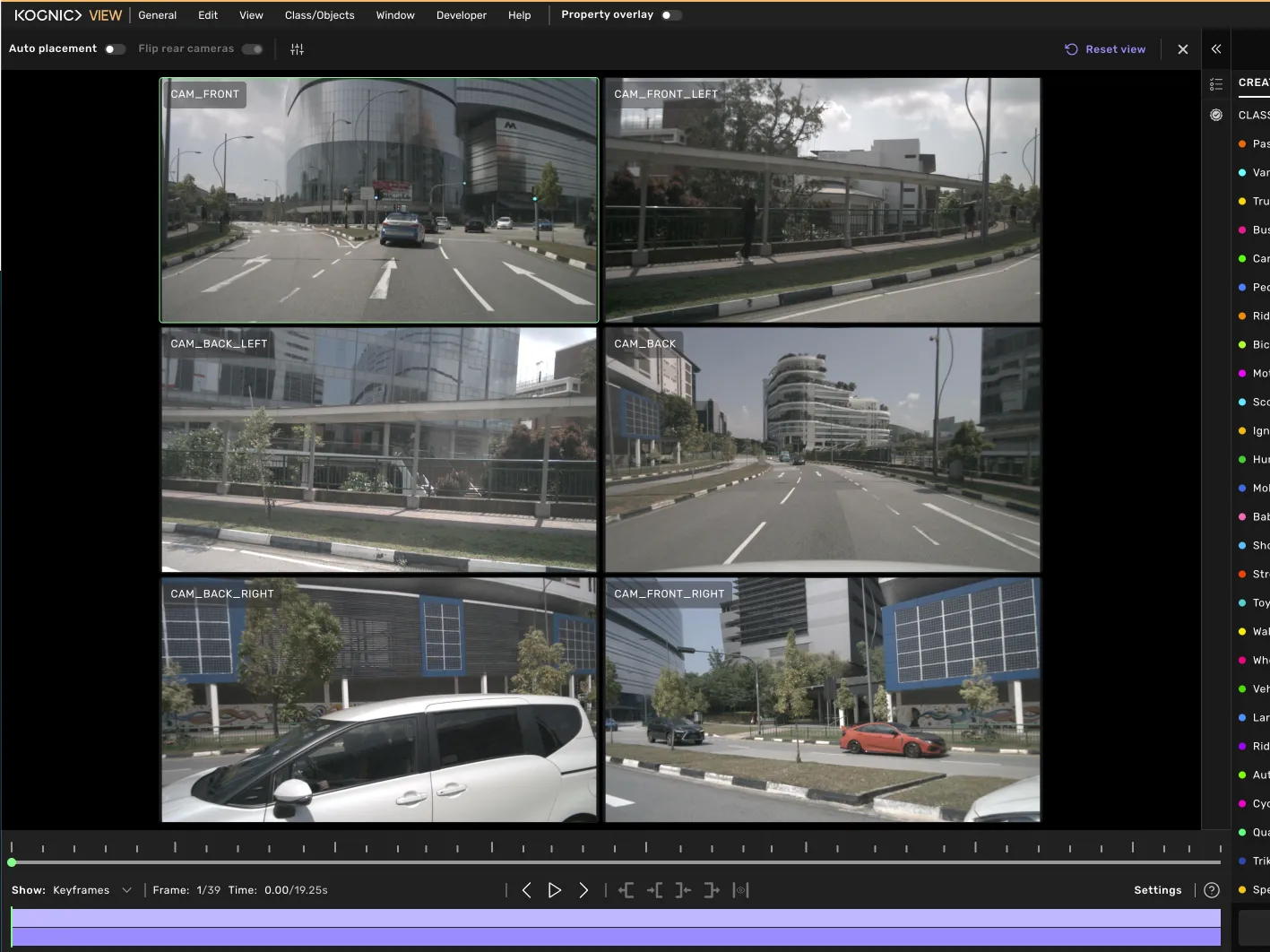Image resolution: width=1270 pixels, height=952 pixels.
Task: Step back to the previous frame
Action: [x=527, y=890]
